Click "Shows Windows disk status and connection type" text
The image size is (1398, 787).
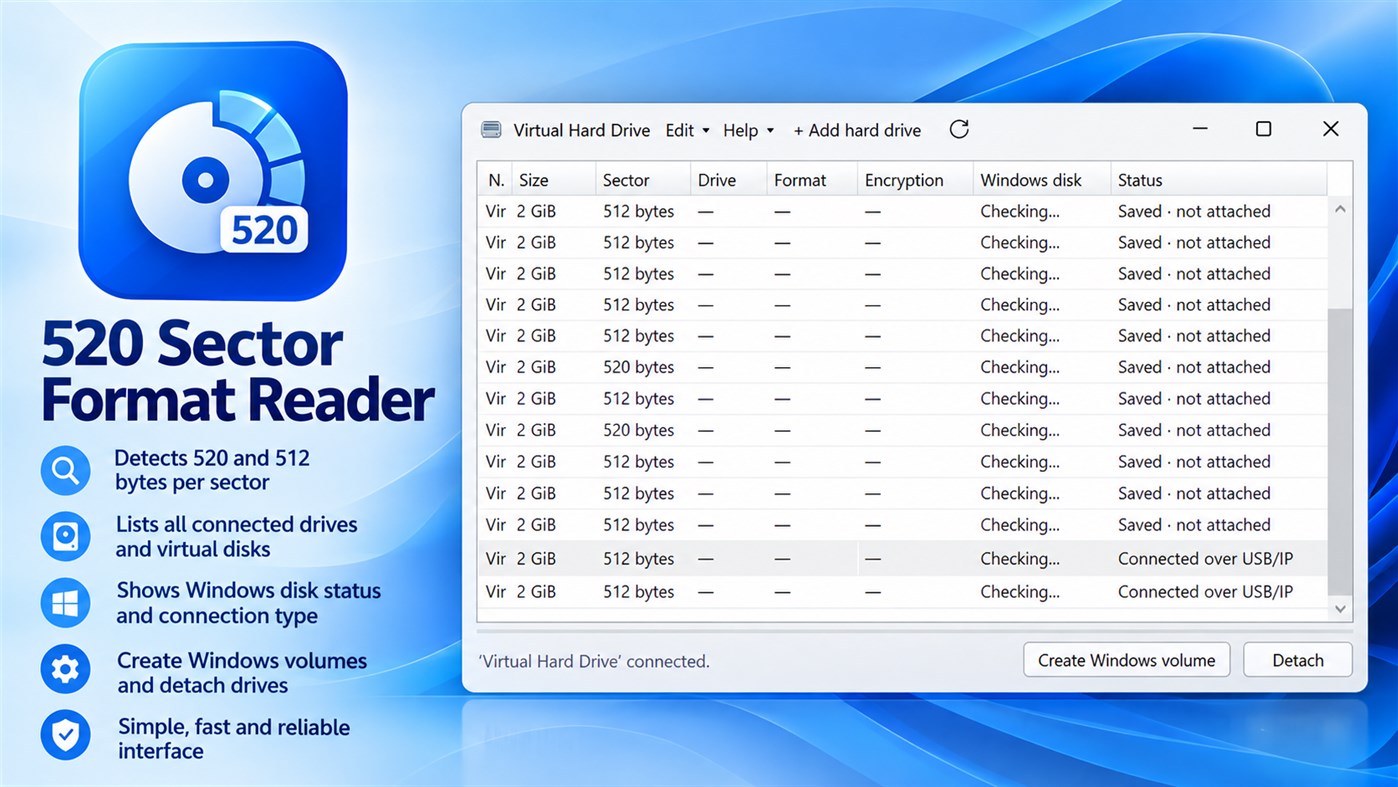point(248,603)
